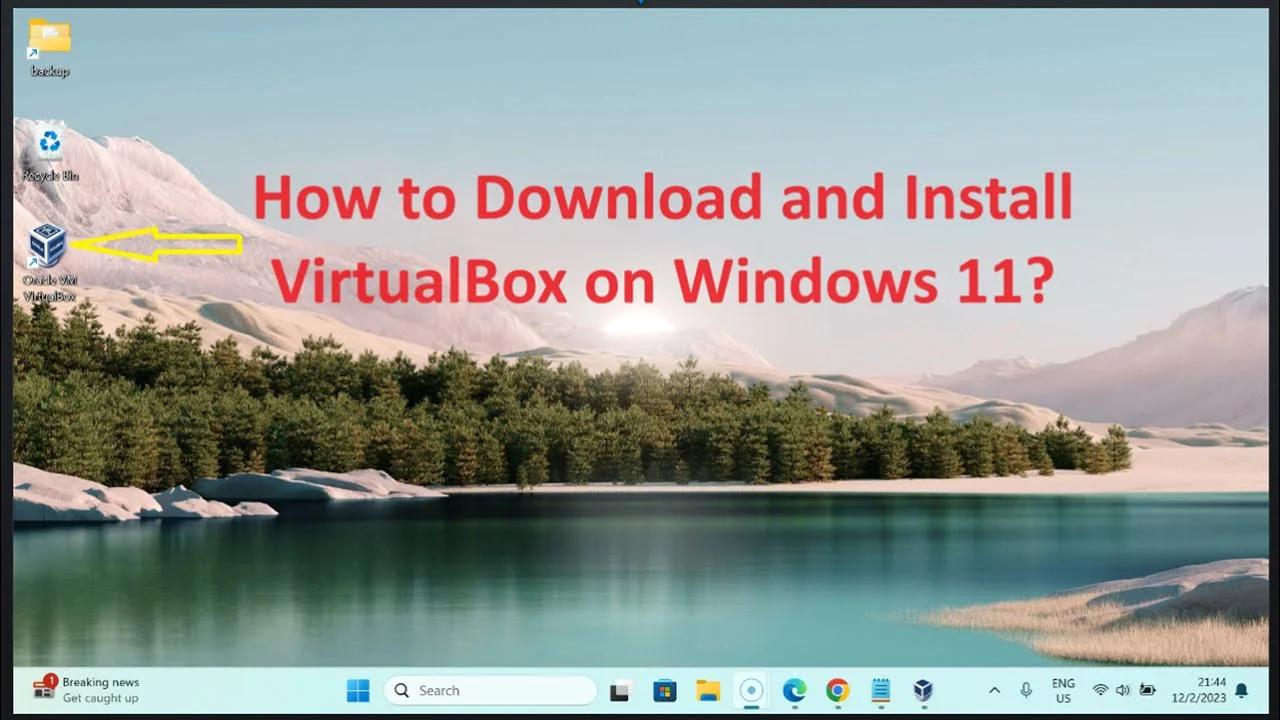Viewport: 1280px width, 720px height.
Task: Open Google Chrome from the taskbar
Action: (x=835, y=690)
